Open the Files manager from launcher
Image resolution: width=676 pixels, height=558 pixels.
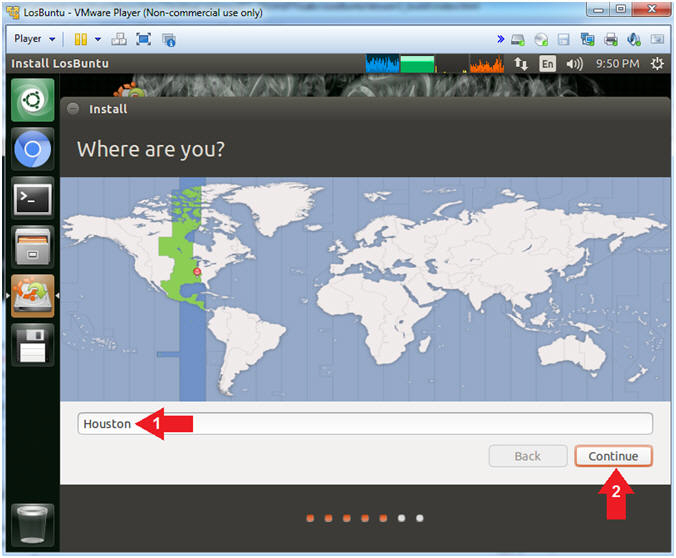point(33,248)
